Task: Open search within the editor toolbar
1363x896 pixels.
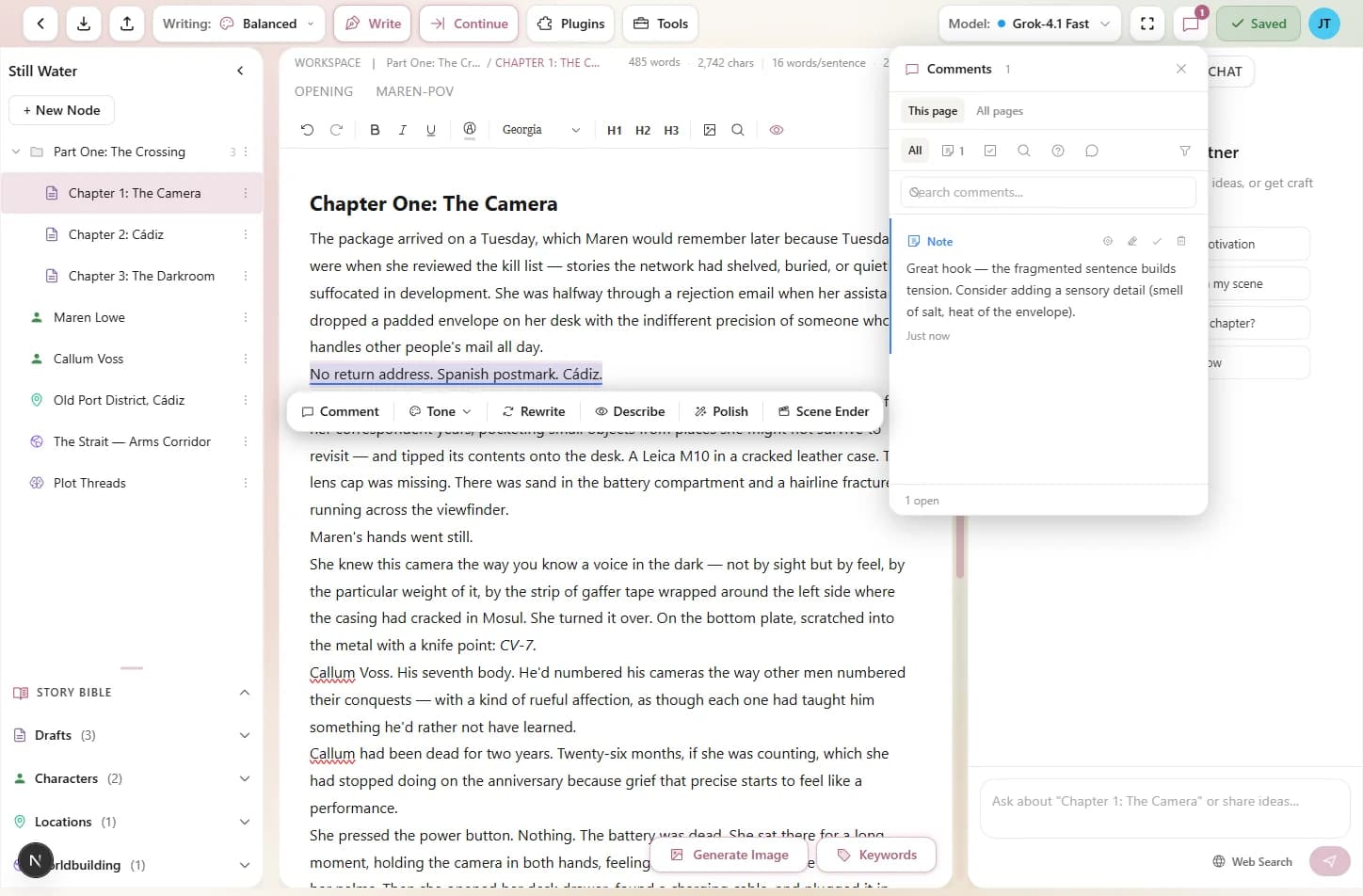Action: coord(738,130)
